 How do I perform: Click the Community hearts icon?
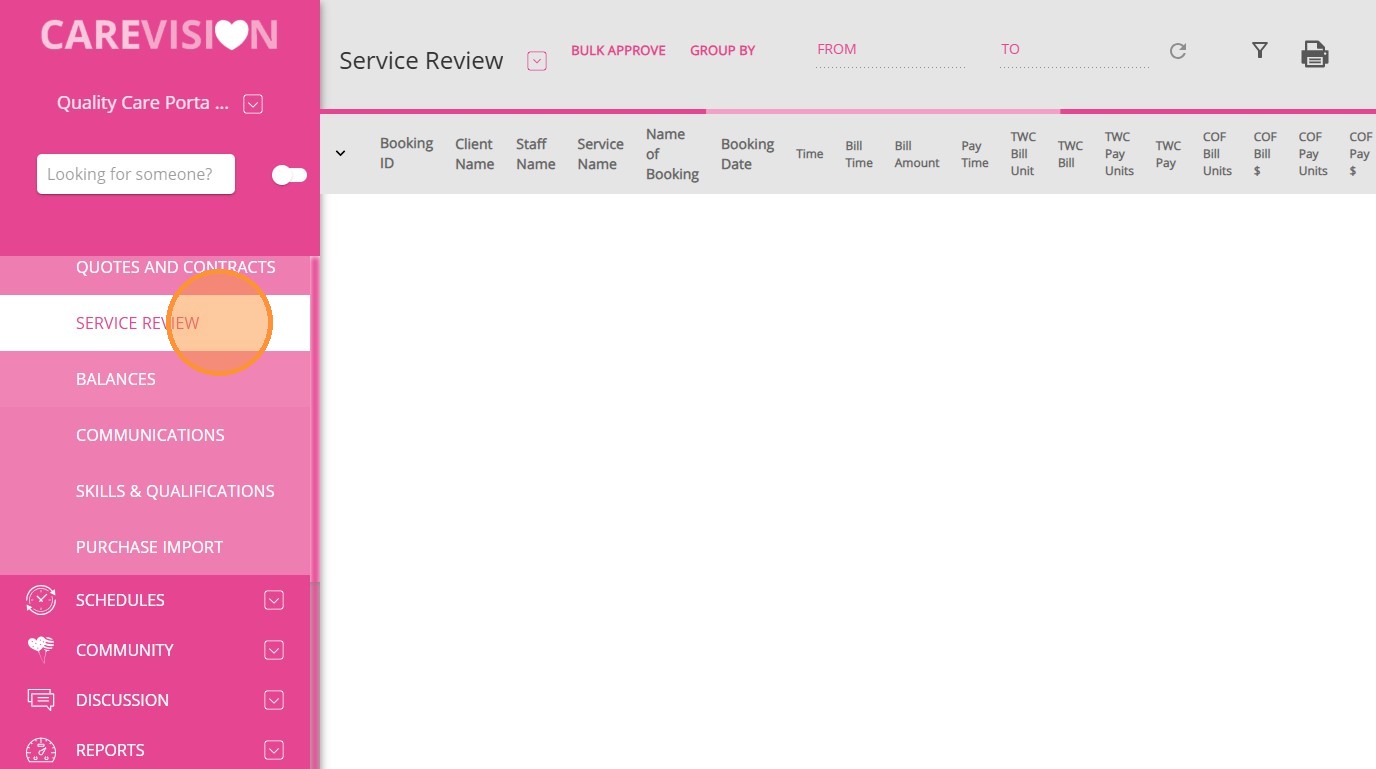tap(41, 650)
